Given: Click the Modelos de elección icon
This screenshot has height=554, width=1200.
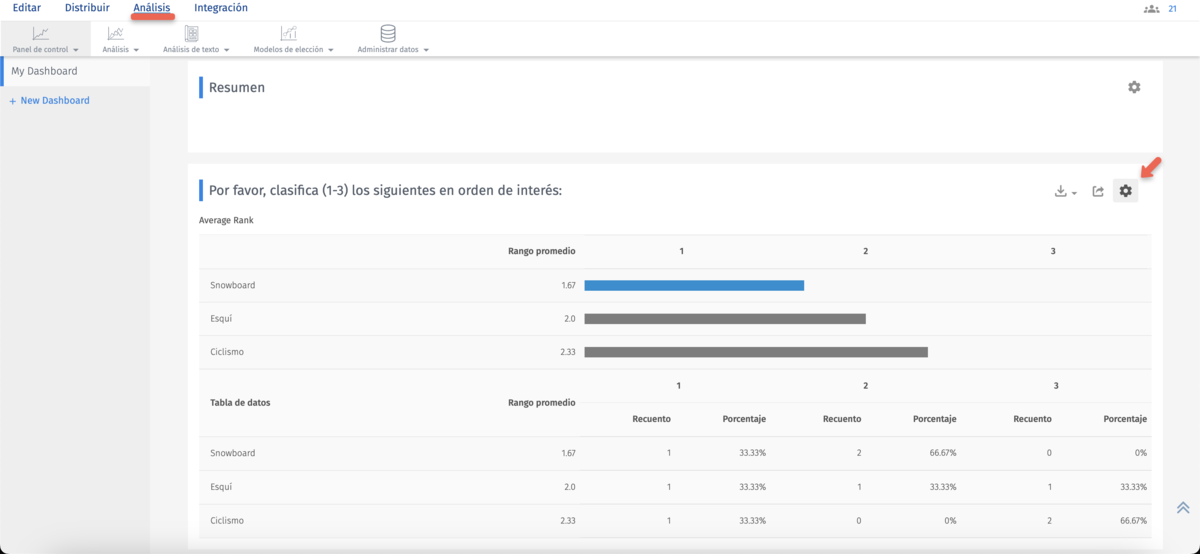Looking at the screenshot, I should [288, 34].
